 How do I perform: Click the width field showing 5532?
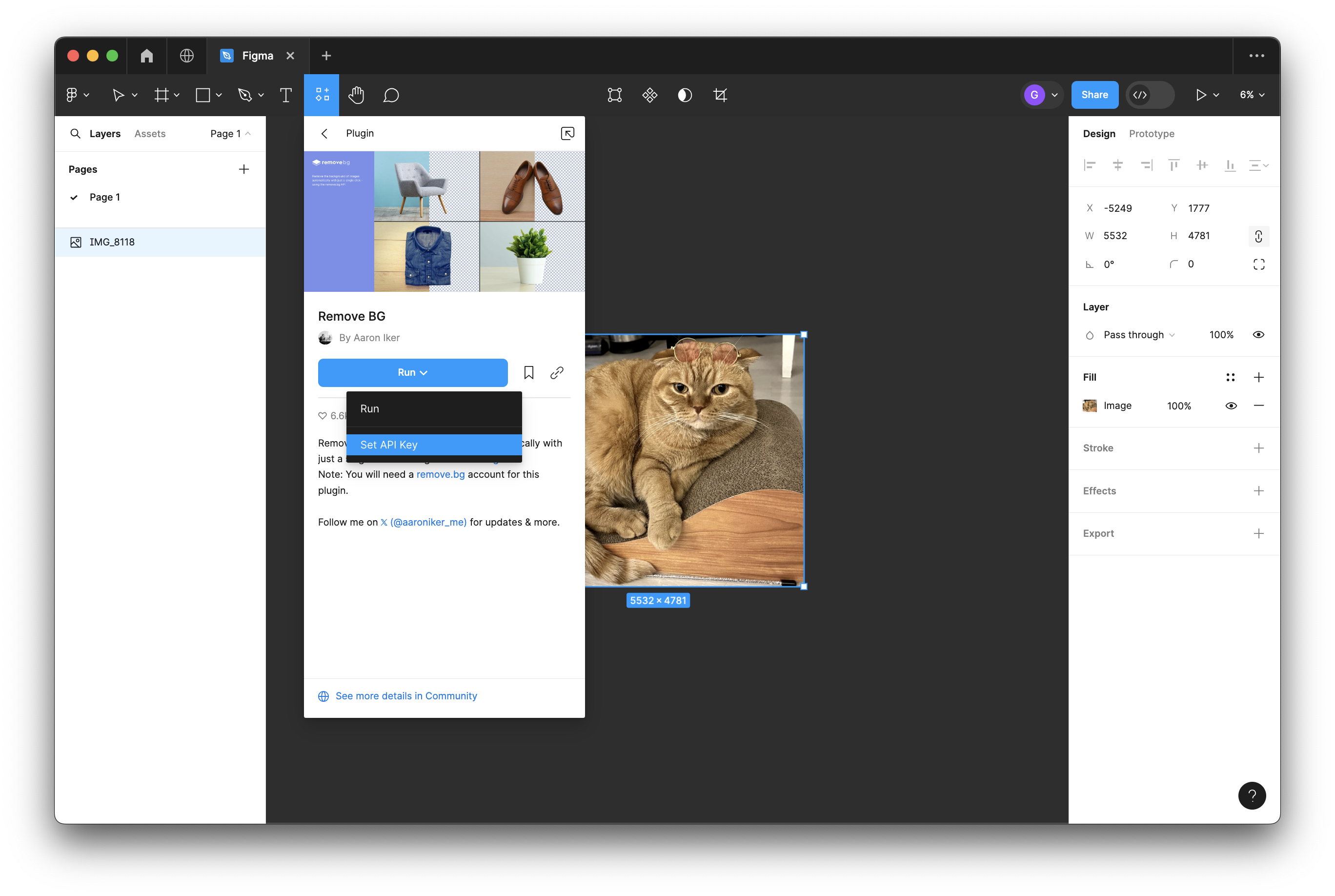(x=1115, y=236)
